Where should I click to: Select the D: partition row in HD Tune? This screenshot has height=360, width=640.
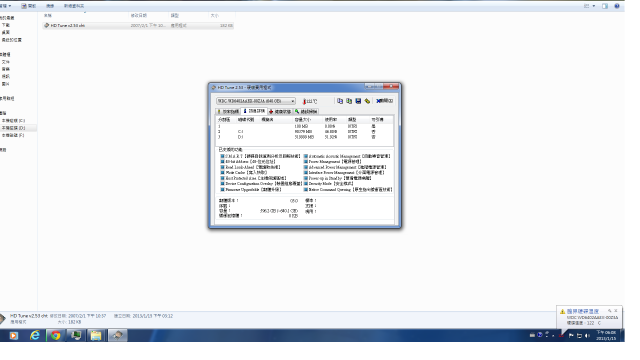coord(304,137)
